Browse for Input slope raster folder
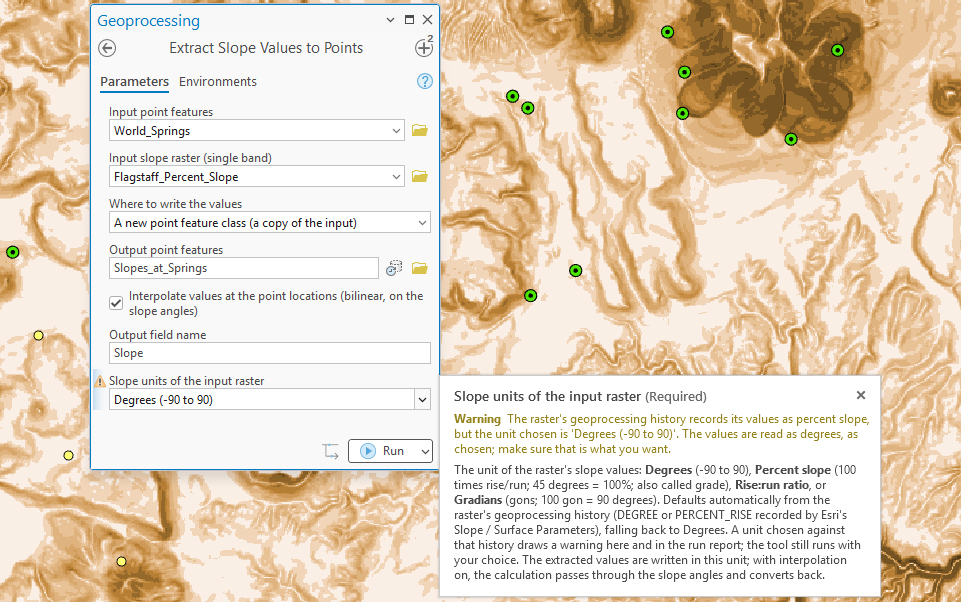Screen dimensions: 961x602 click(419, 176)
